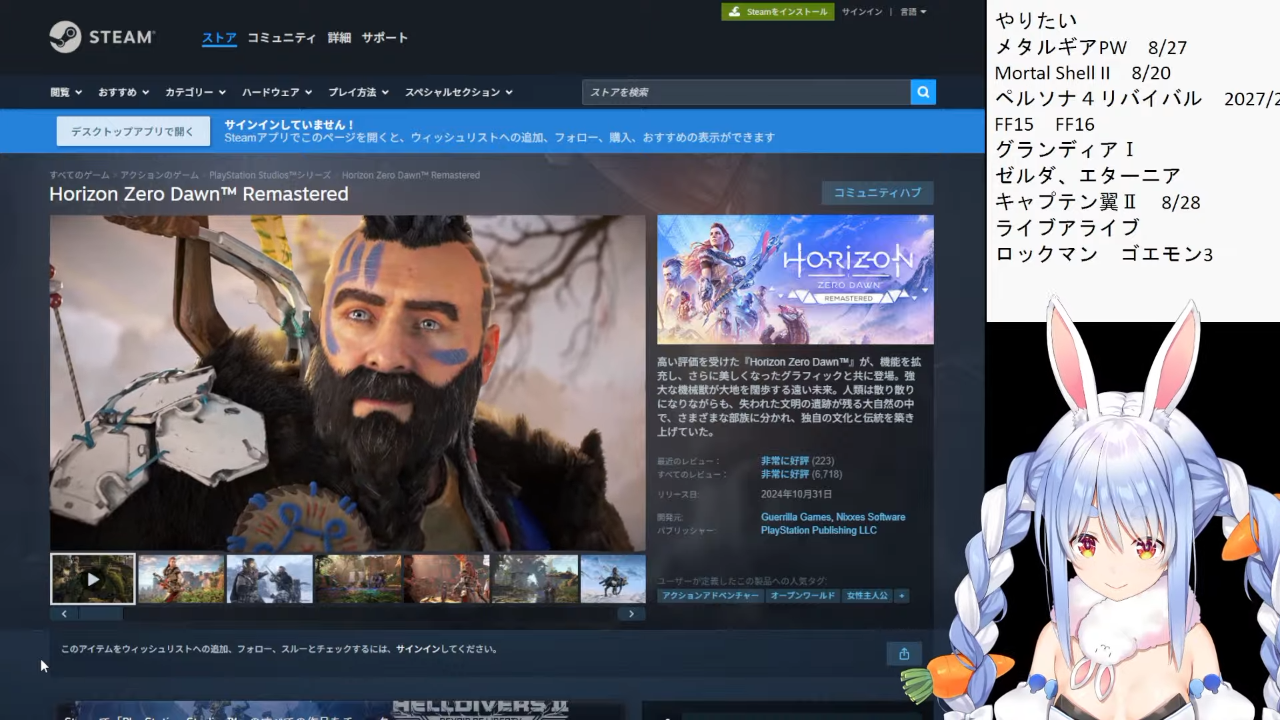
Task: Expand the ハードウェア dropdown
Action: (x=277, y=92)
